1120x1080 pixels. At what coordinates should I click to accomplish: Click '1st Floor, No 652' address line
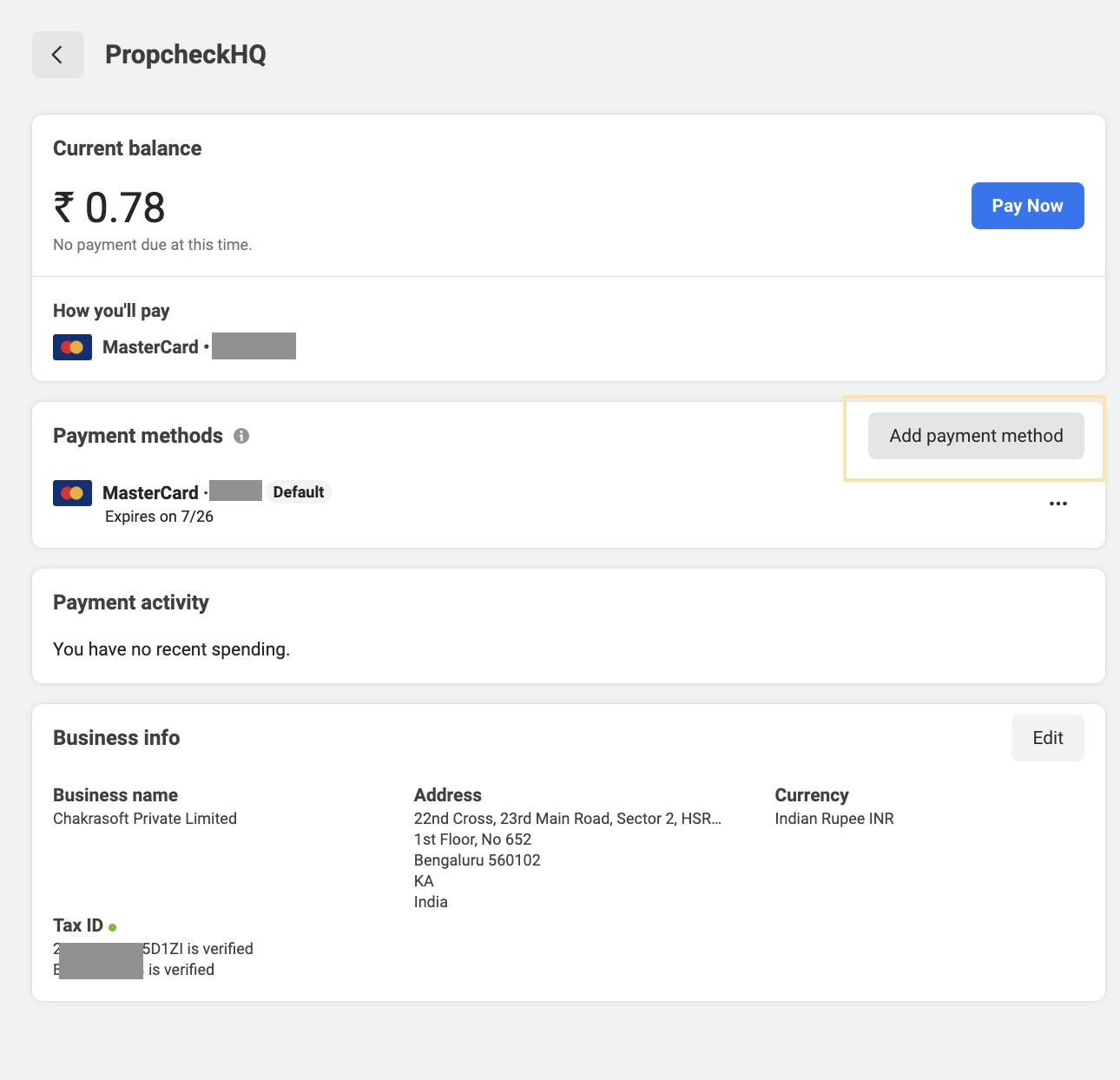472,840
